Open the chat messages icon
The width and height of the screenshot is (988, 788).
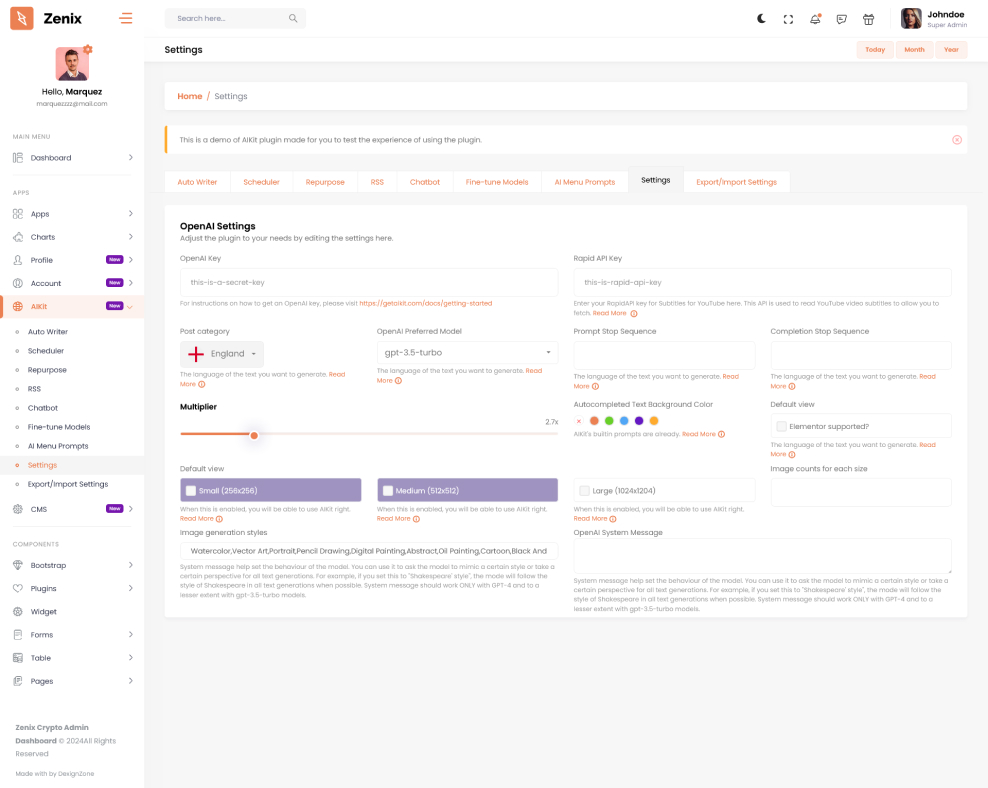click(x=842, y=18)
